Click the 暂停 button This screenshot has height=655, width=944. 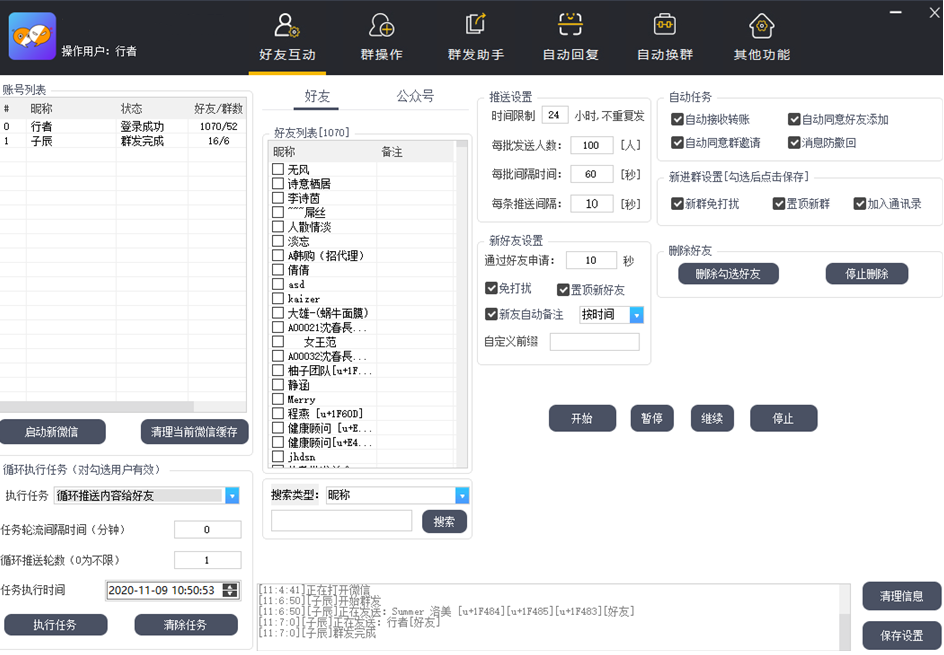[x=651, y=418]
